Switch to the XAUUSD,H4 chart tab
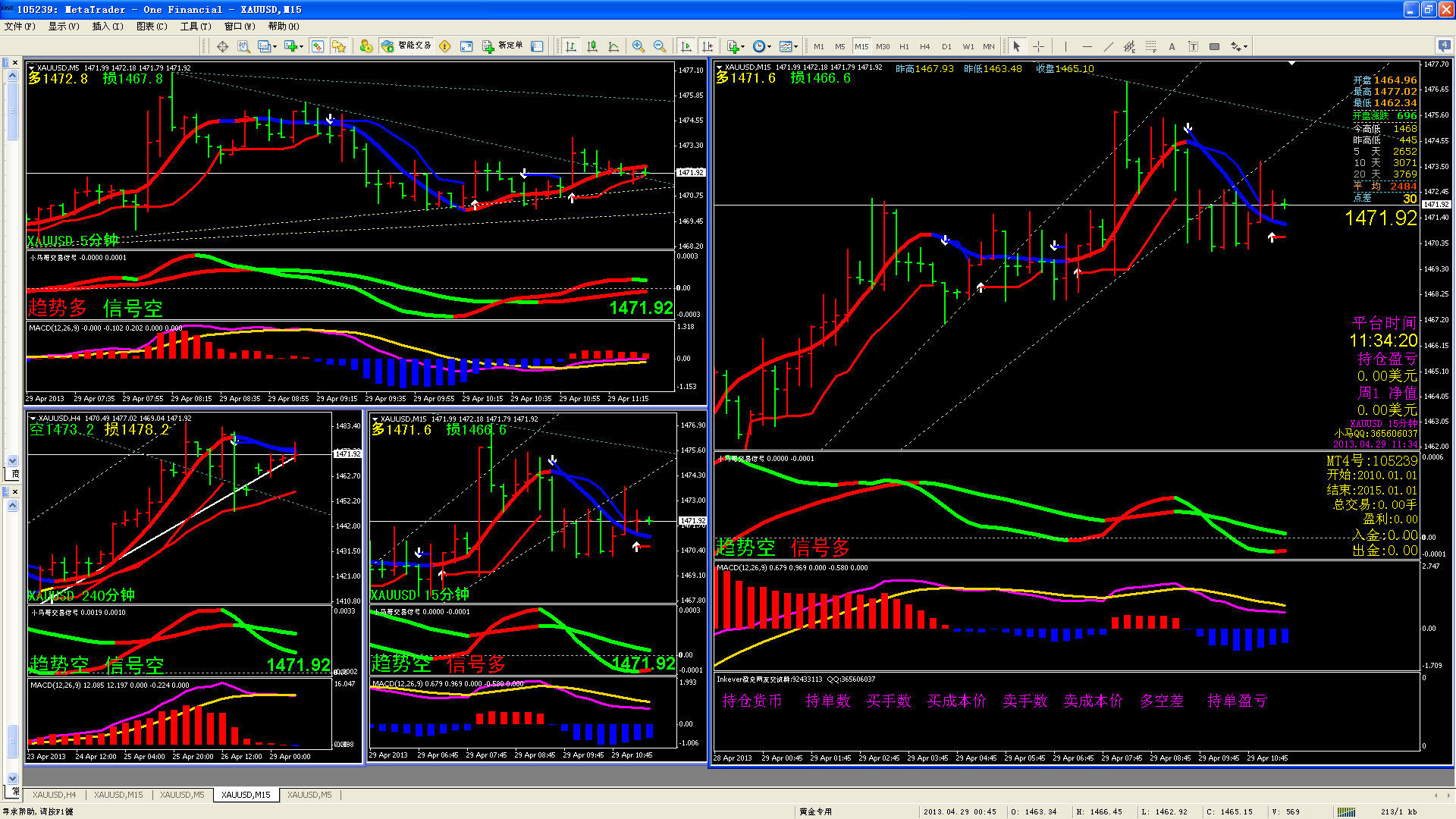Screen dimensions: 1456x819 [54, 795]
